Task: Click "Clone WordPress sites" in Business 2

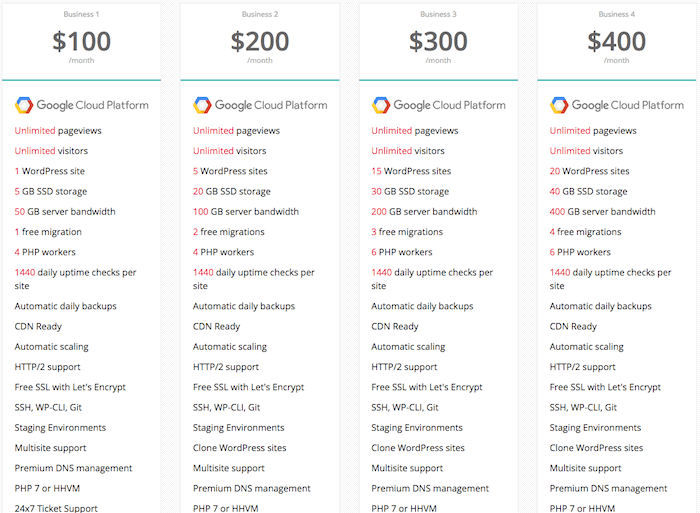Action: [239, 448]
